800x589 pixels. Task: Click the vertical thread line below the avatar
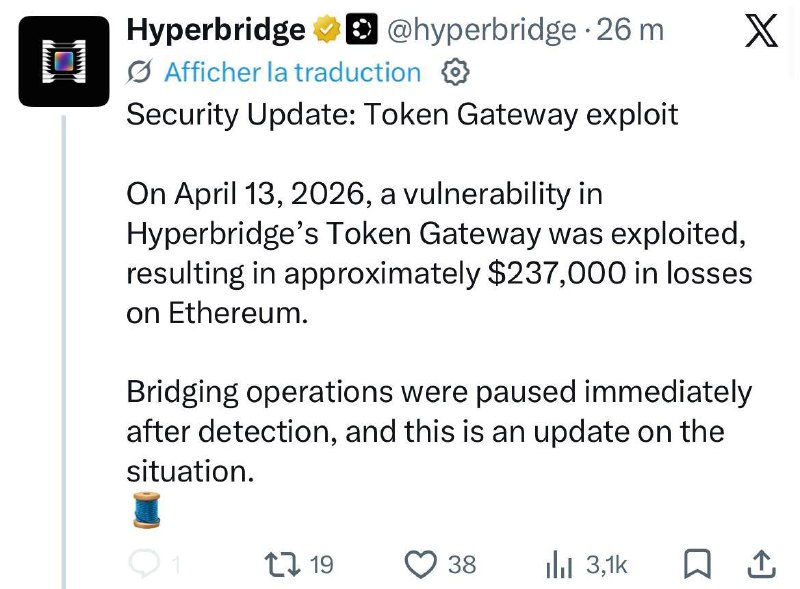pyautogui.click(x=64, y=350)
